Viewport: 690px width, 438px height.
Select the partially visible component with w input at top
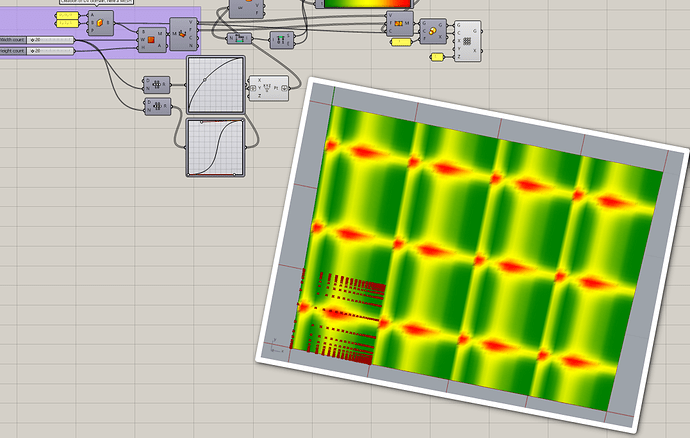click(x=247, y=8)
